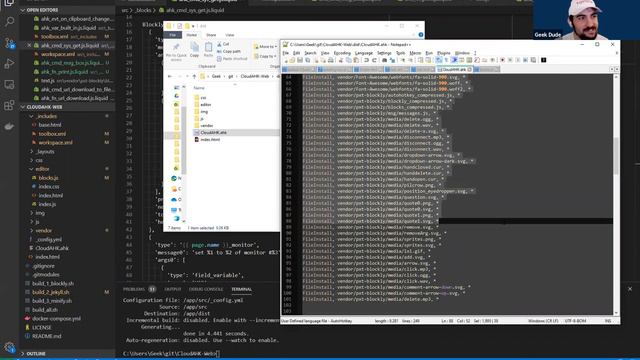This screenshot has height=360, width=640.
Task: Open the Manage gear at the bottom of the VS Code activity bar
Action: click(x=9, y=347)
